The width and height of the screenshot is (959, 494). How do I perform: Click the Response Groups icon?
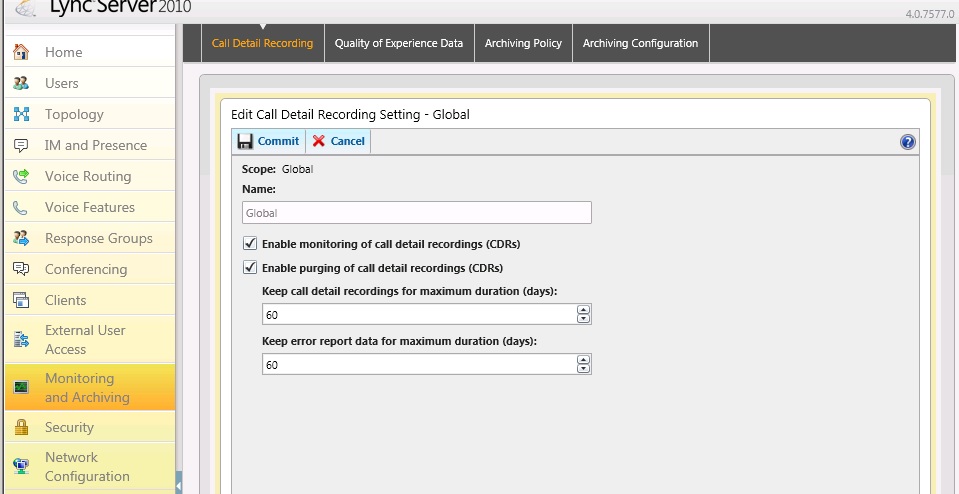pyautogui.click(x=21, y=238)
